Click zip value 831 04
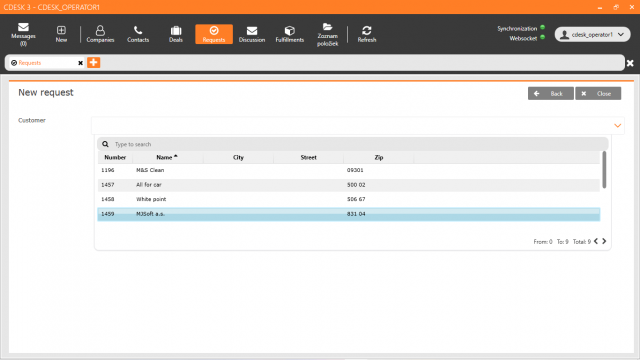Screen dimensions: 640x360 click(x=356, y=214)
